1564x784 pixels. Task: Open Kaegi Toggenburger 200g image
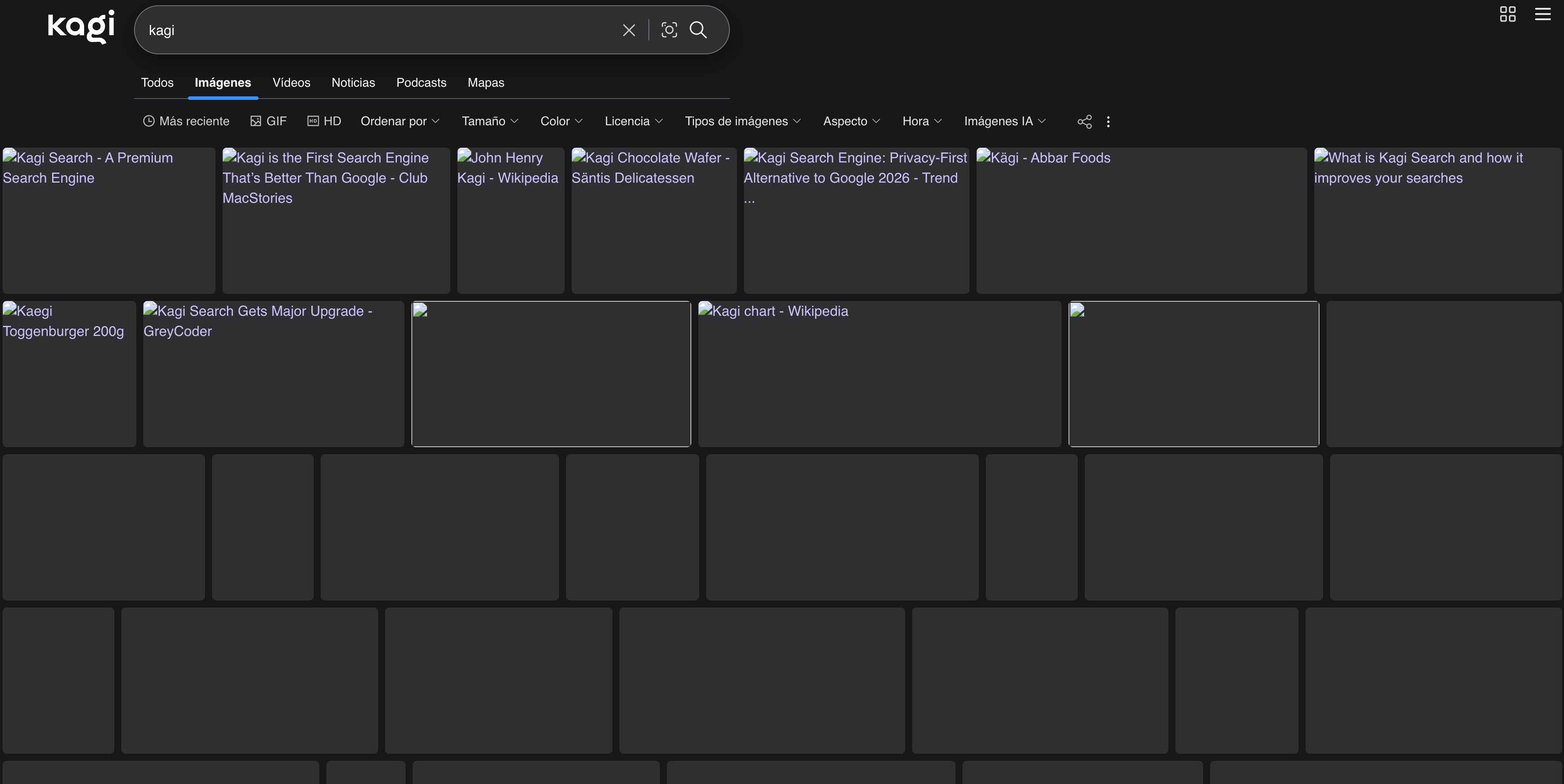tap(69, 374)
